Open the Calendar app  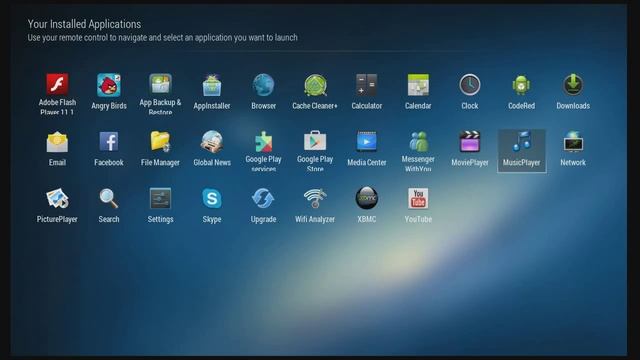[x=418, y=92]
